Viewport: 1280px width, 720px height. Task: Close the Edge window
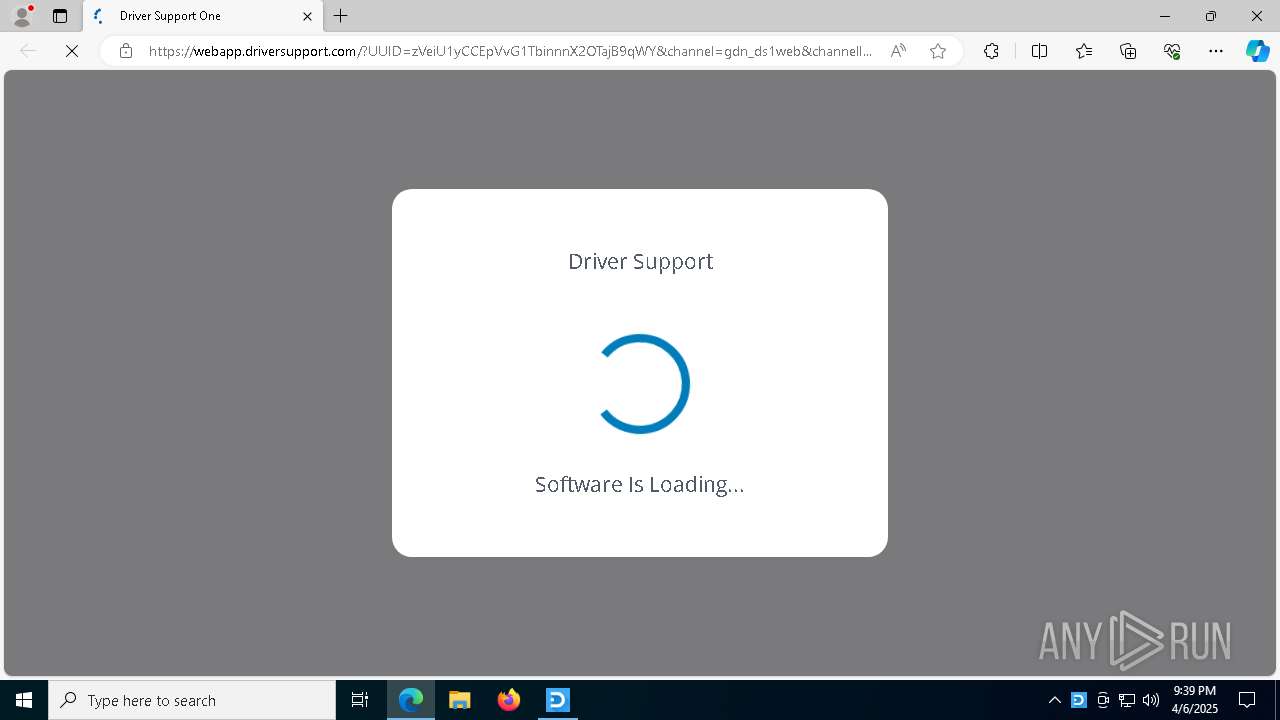pos(1257,16)
